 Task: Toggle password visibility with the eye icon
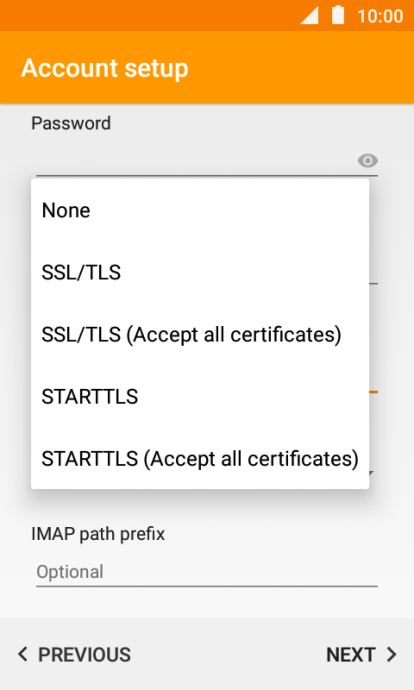[x=367, y=161]
